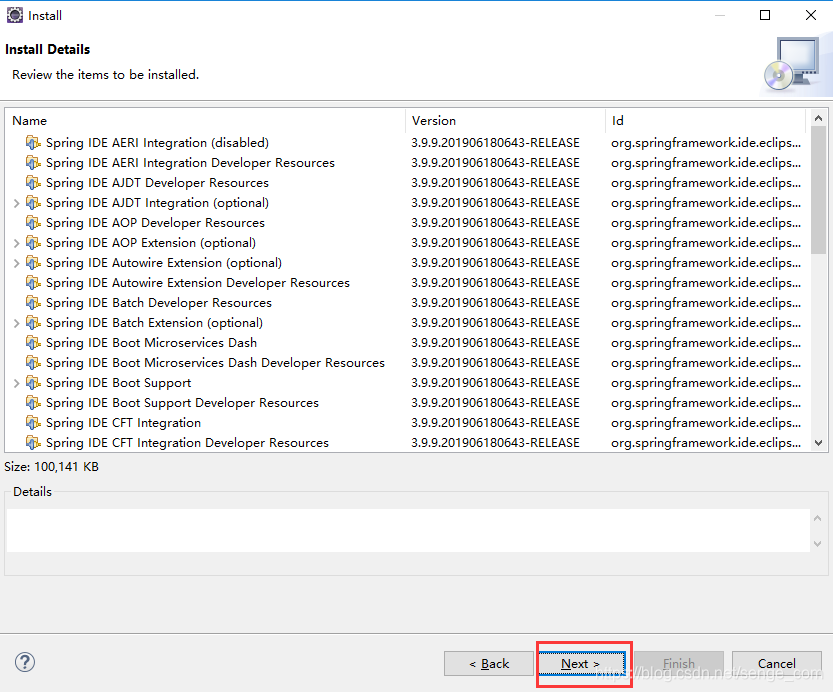Click icon beside Spring IDE Batch Developer Resources
Viewport: 833px width, 692px height.
click(x=33, y=303)
